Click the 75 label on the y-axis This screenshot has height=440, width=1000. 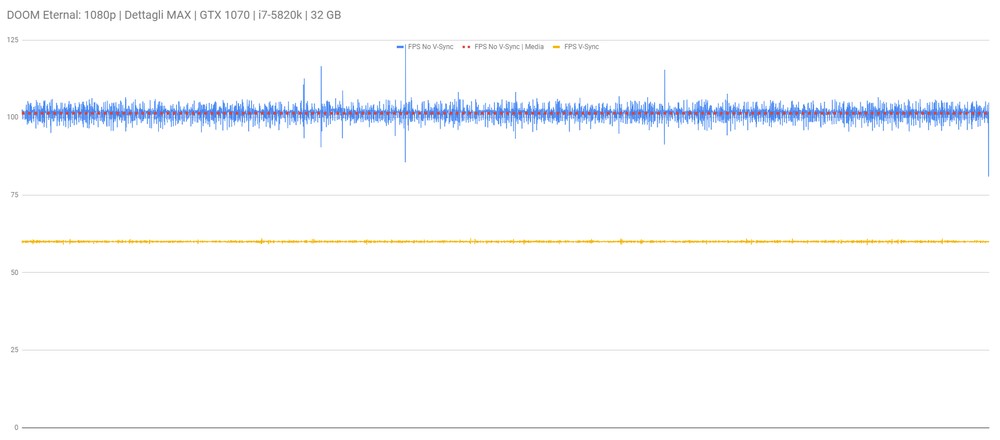(14, 195)
